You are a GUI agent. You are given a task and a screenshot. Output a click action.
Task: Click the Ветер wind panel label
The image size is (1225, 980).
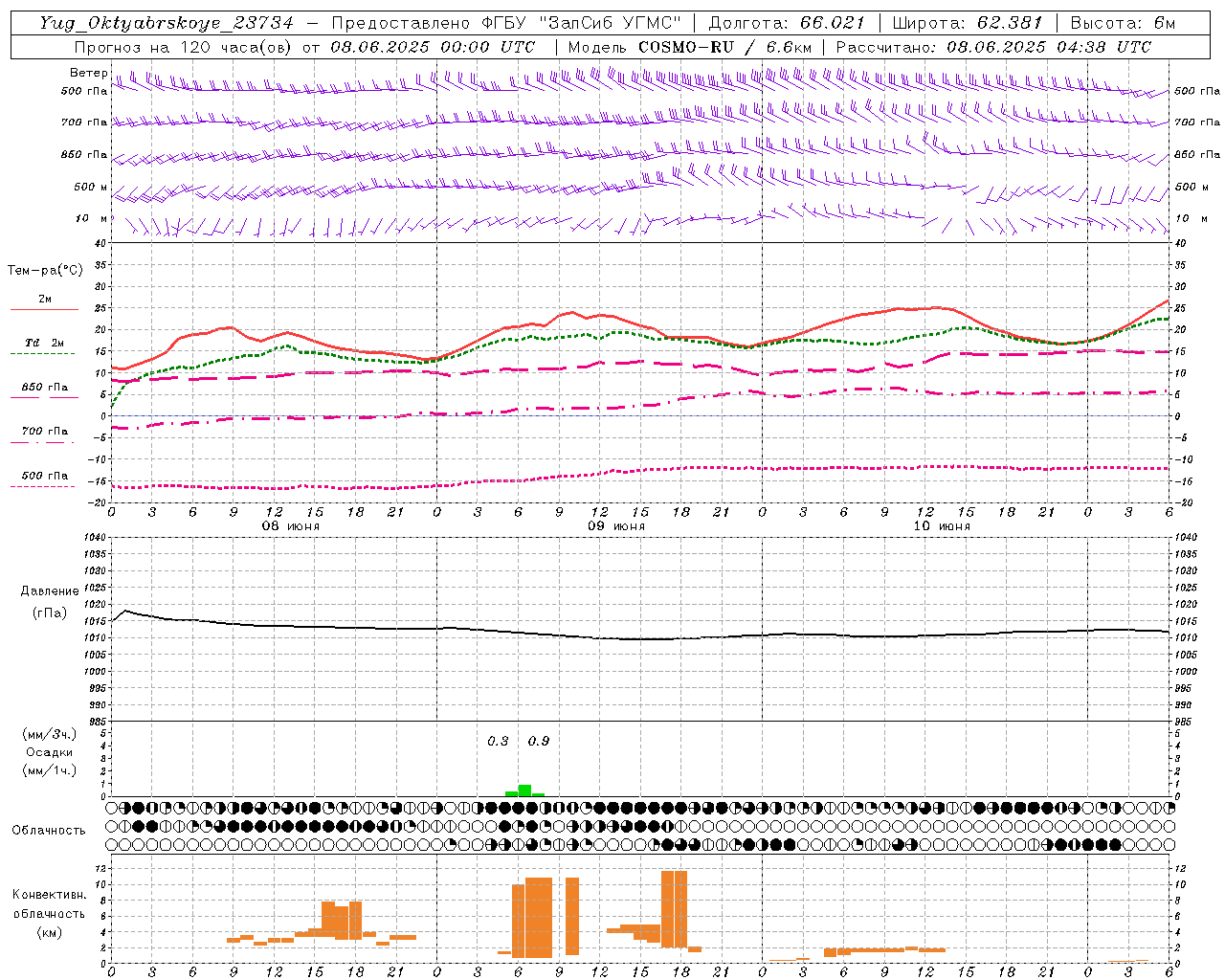[x=88, y=73]
